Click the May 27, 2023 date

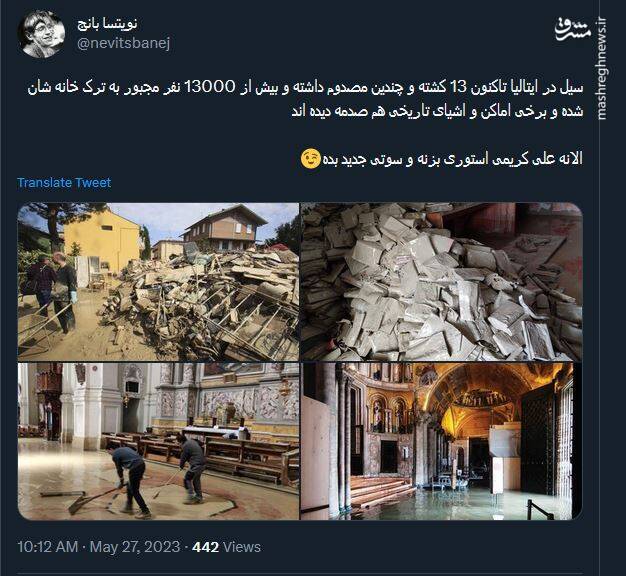135,546
